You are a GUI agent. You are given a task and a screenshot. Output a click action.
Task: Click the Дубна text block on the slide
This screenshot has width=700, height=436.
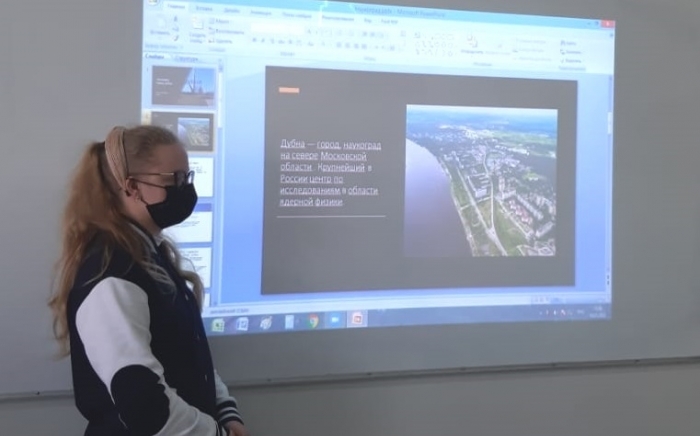click(x=331, y=173)
